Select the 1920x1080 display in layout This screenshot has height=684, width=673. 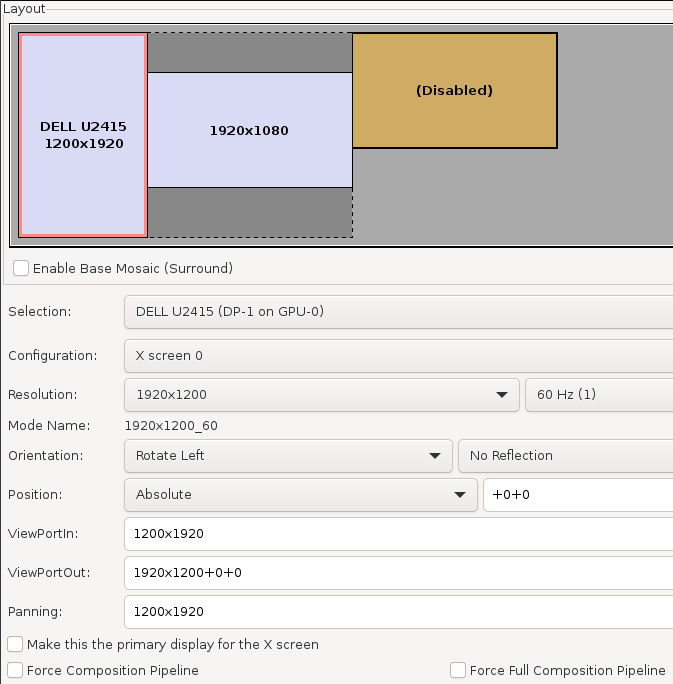(x=250, y=130)
